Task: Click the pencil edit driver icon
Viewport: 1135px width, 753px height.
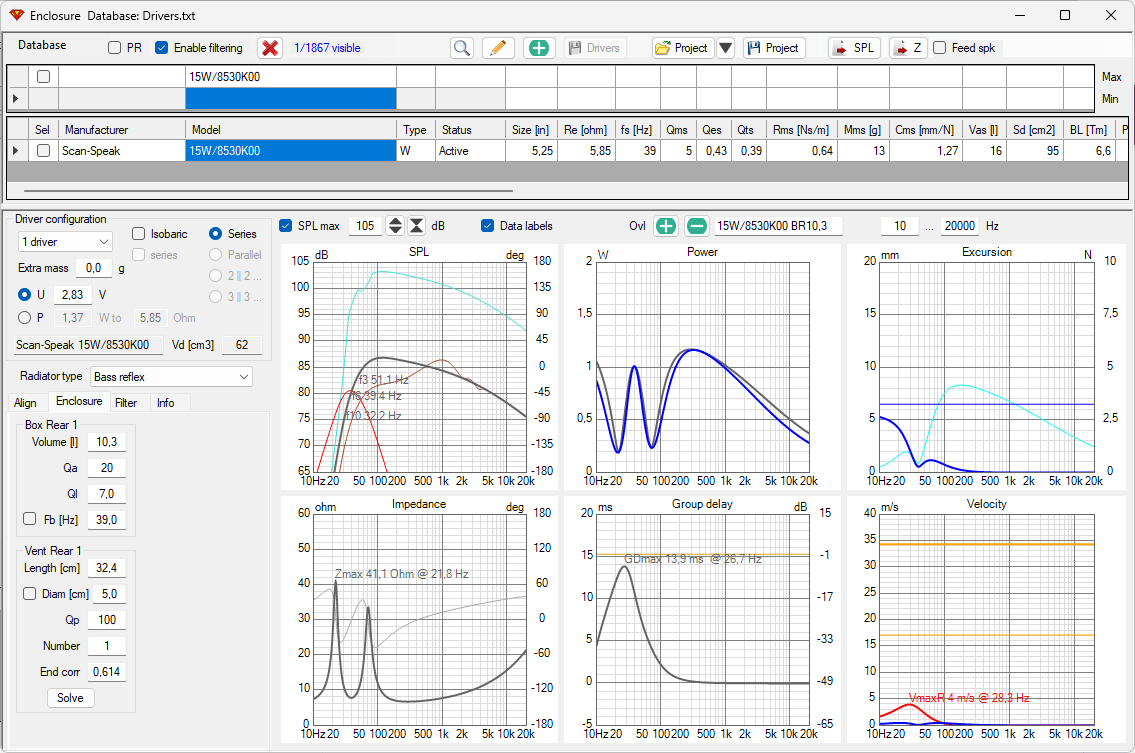Action: pyautogui.click(x=497, y=48)
